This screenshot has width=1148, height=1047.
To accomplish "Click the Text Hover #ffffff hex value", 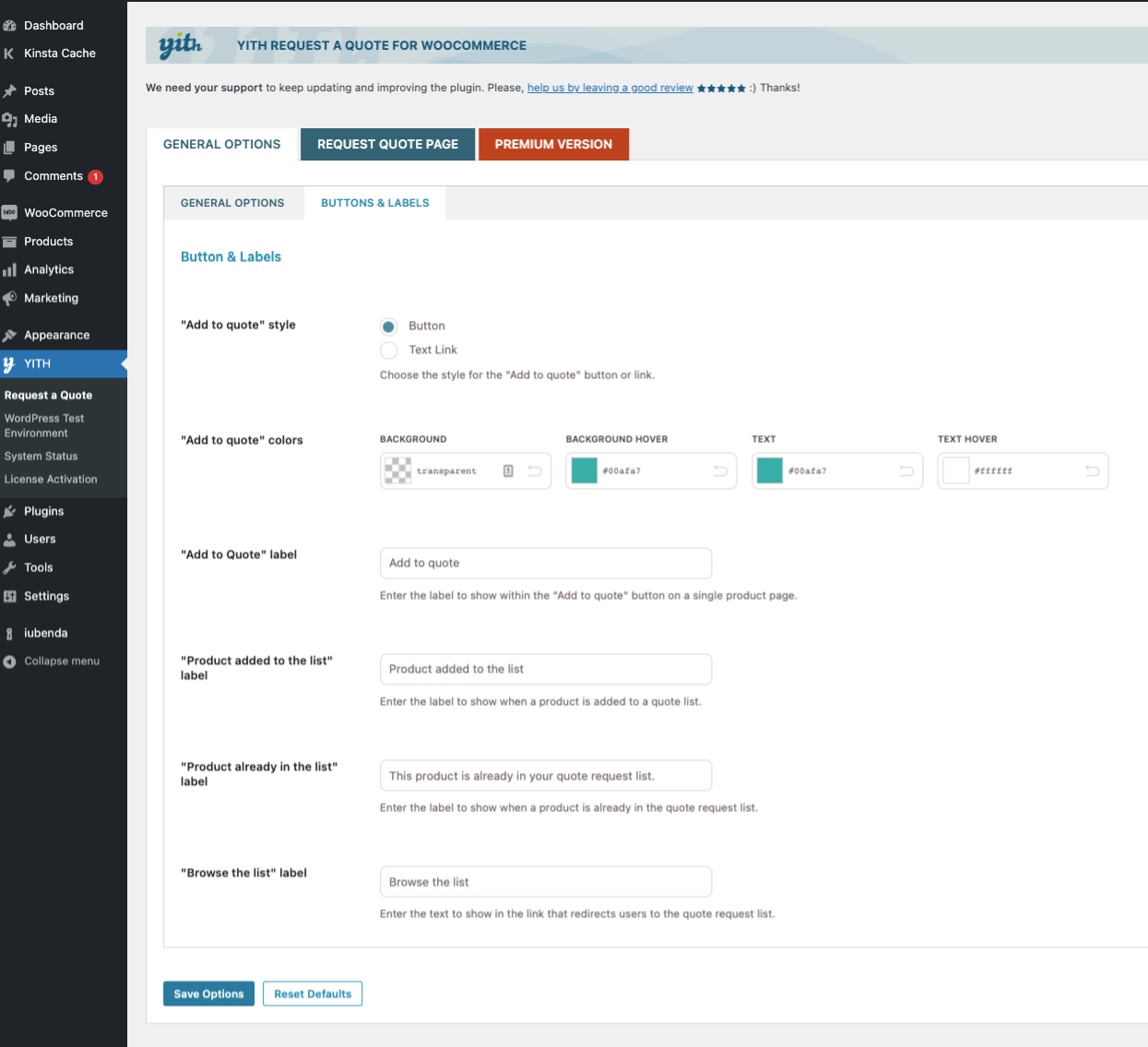I will (x=993, y=471).
